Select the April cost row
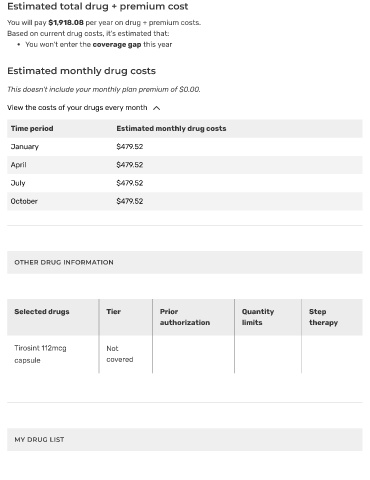The image size is (370, 480). pyautogui.click(x=185, y=165)
